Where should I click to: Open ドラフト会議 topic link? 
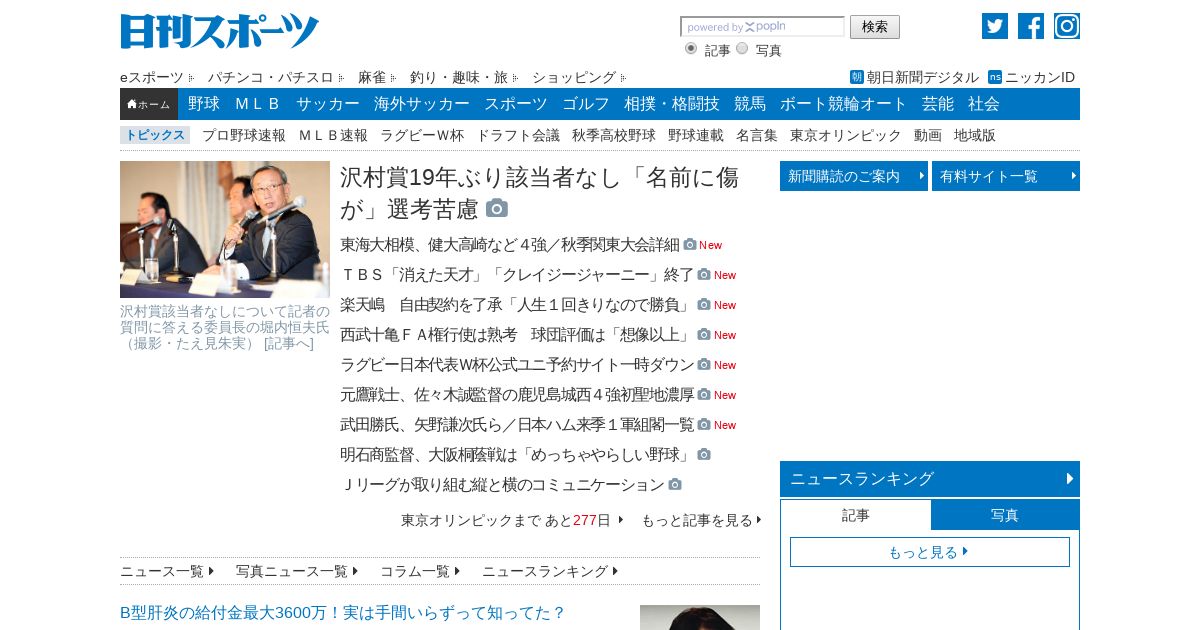tap(518, 135)
